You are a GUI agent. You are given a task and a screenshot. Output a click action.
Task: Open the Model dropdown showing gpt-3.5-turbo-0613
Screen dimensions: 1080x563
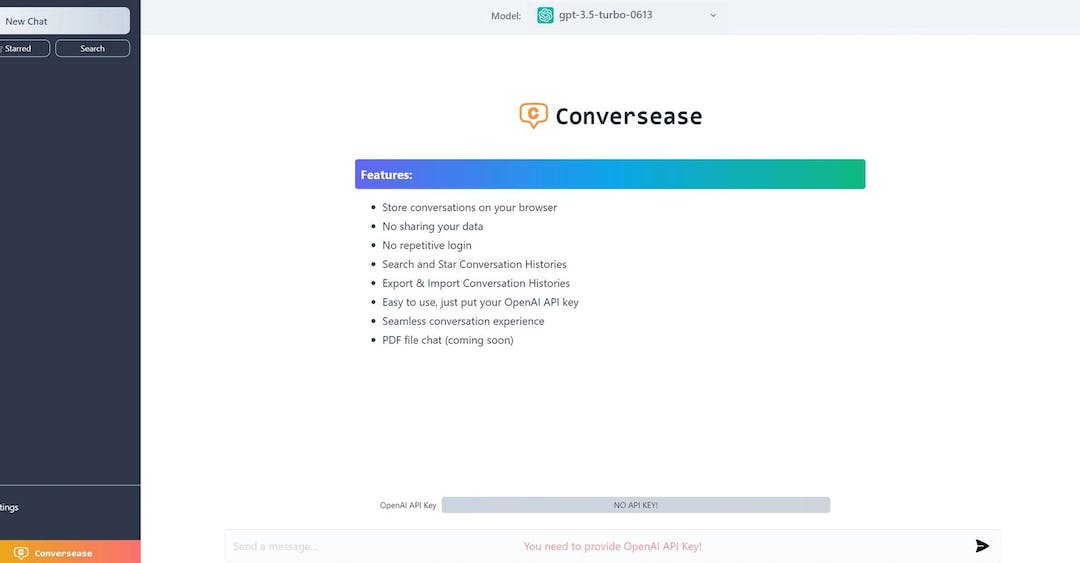tap(627, 15)
